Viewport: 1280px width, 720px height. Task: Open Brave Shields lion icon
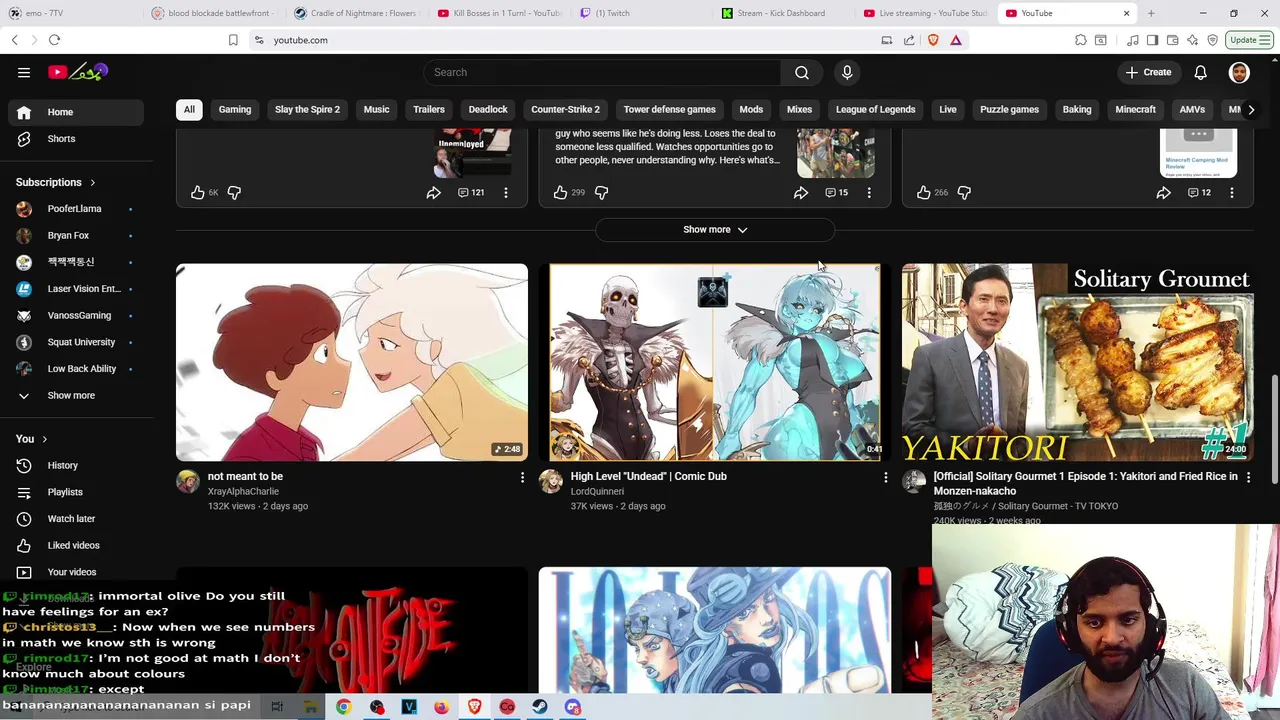(933, 40)
